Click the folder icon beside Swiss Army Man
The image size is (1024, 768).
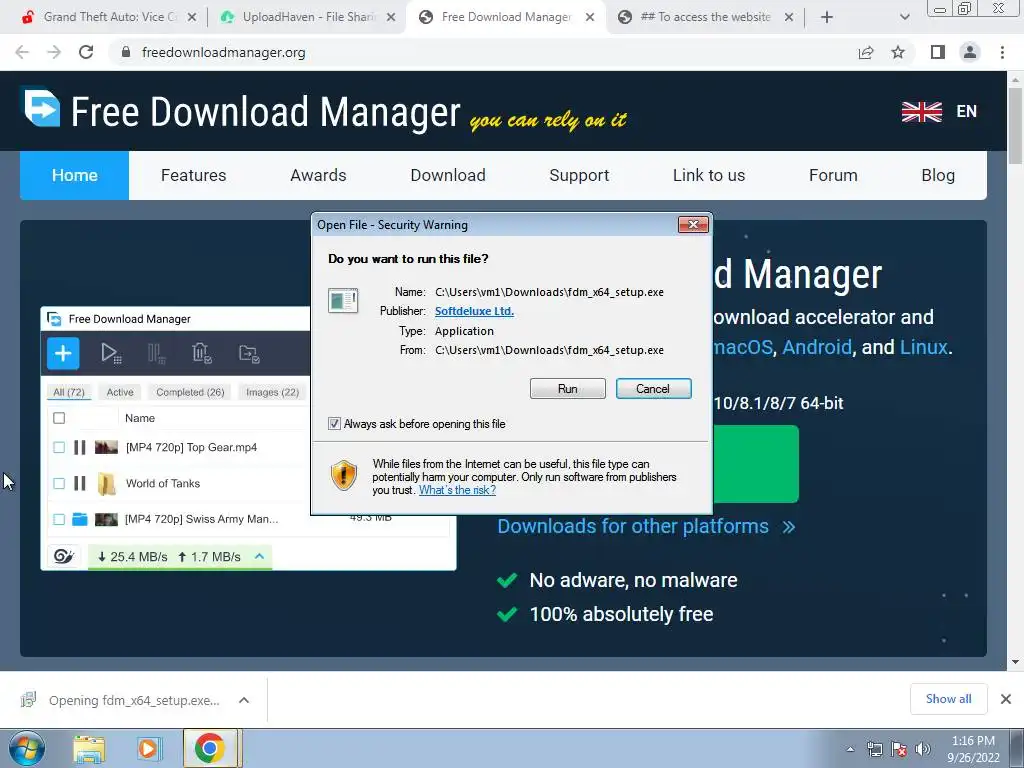pyautogui.click(x=80, y=519)
